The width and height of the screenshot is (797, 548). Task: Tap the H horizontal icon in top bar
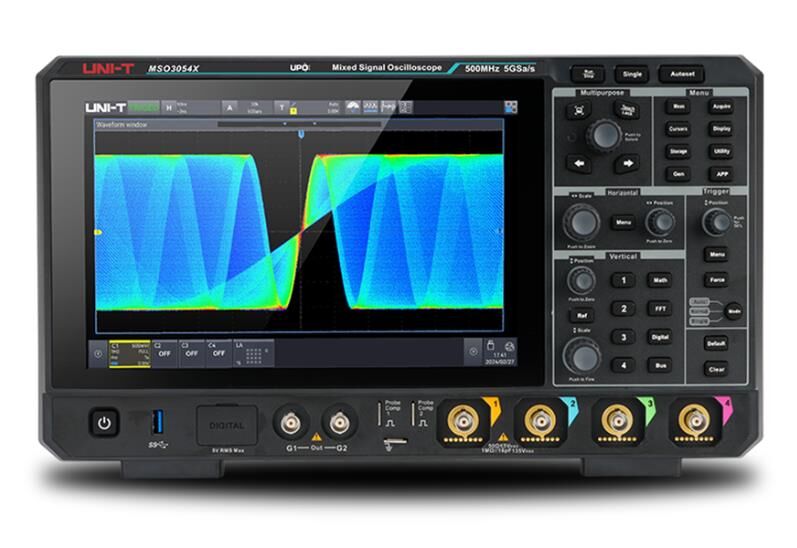(169, 107)
